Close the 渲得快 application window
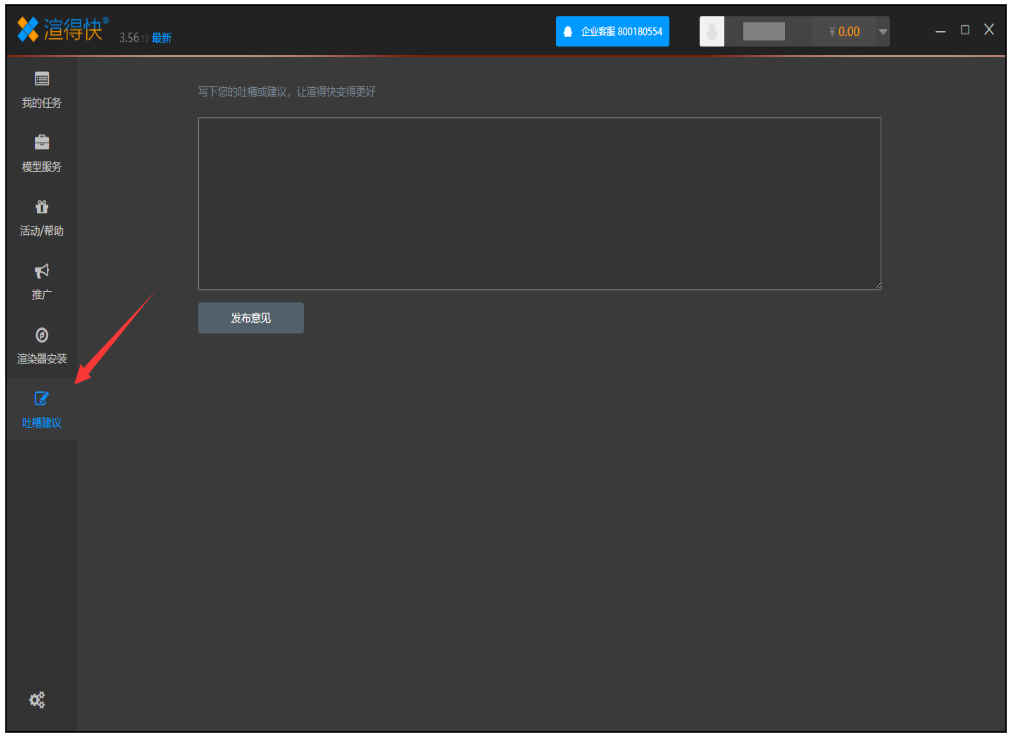Image resolution: width=1012 pixels, height=741 pixels. 989,30
